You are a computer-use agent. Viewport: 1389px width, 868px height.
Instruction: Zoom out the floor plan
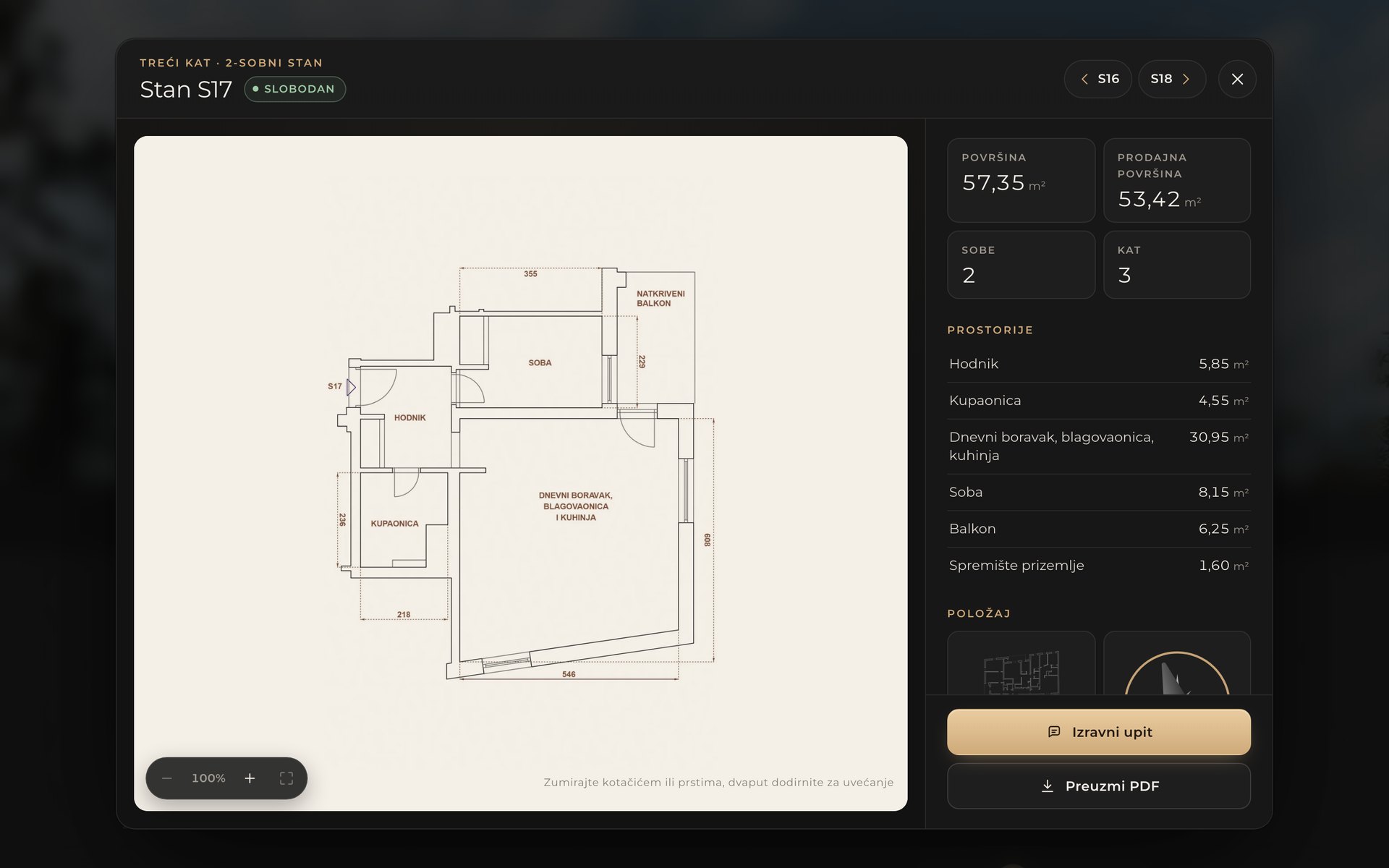tap(167, 778)
